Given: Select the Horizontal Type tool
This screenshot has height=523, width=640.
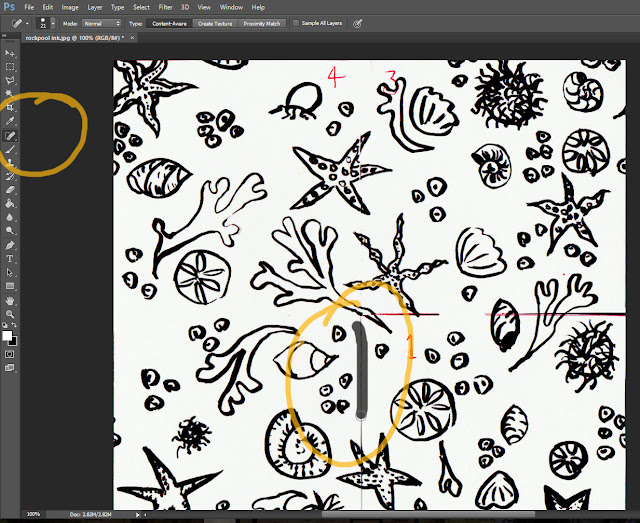Looking at the screenshot, I should click(10, 259).
